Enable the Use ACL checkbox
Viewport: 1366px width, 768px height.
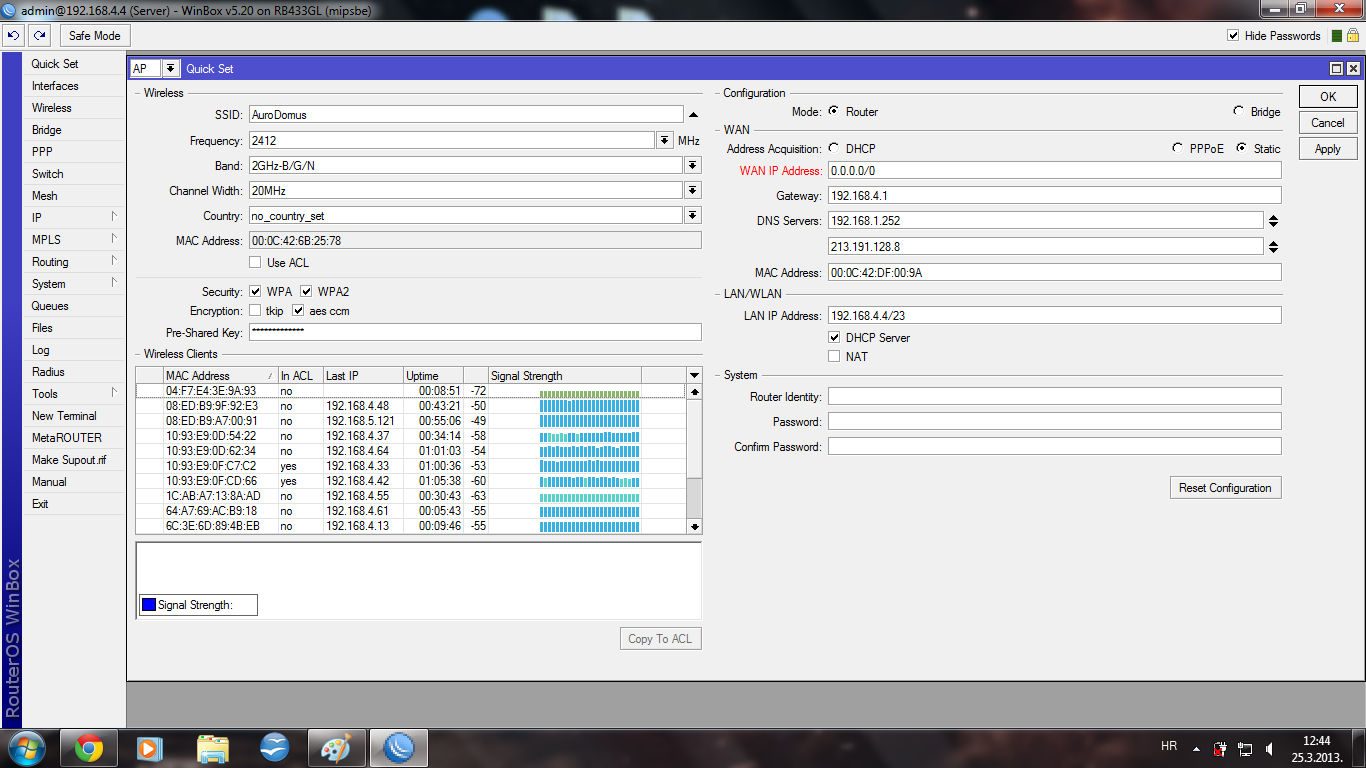coord(256,263)
